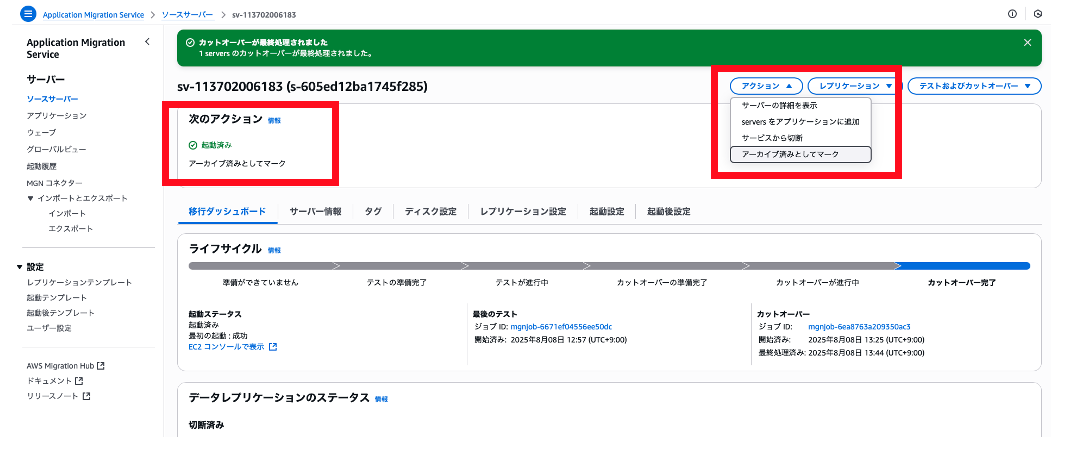Viewport: 1091px width, 461px height.
Task: Open ドキュメント external link
Action: (54, 381)
